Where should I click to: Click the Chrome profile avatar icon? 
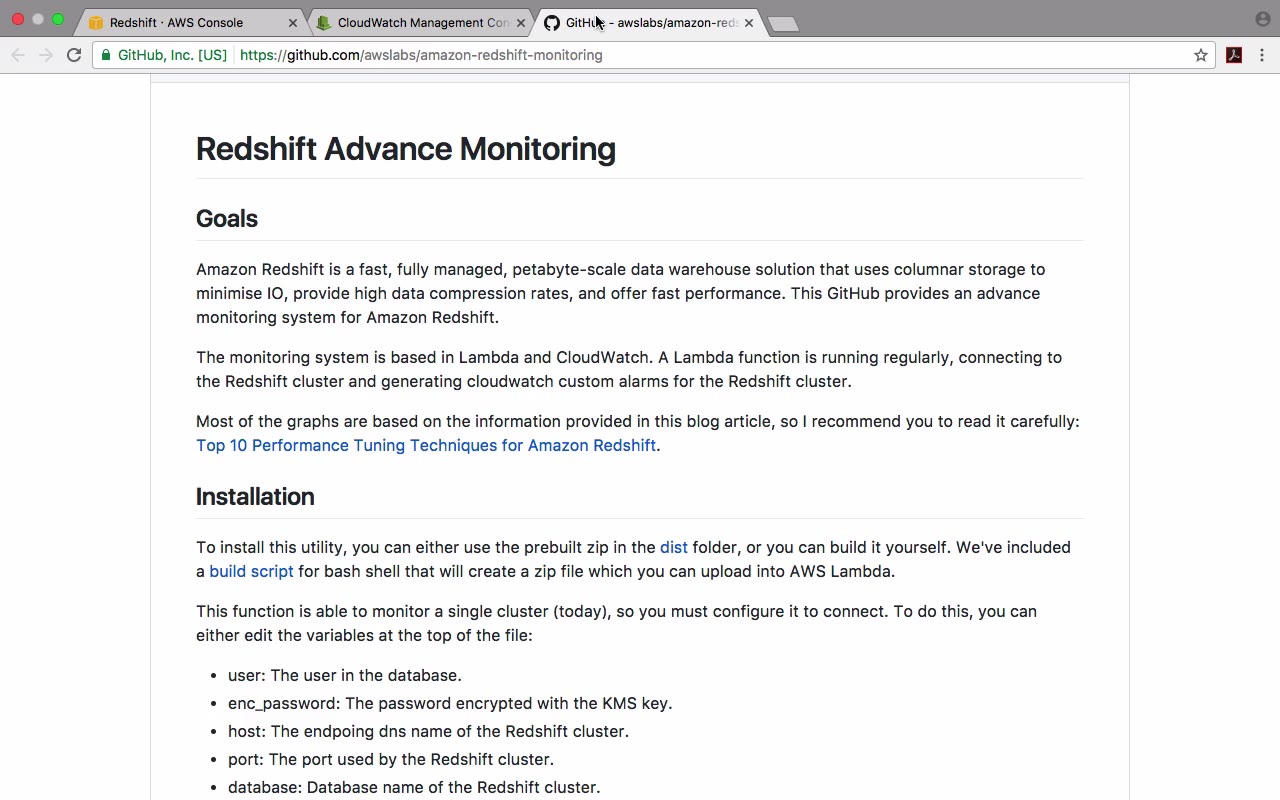tap(1262, 19)
